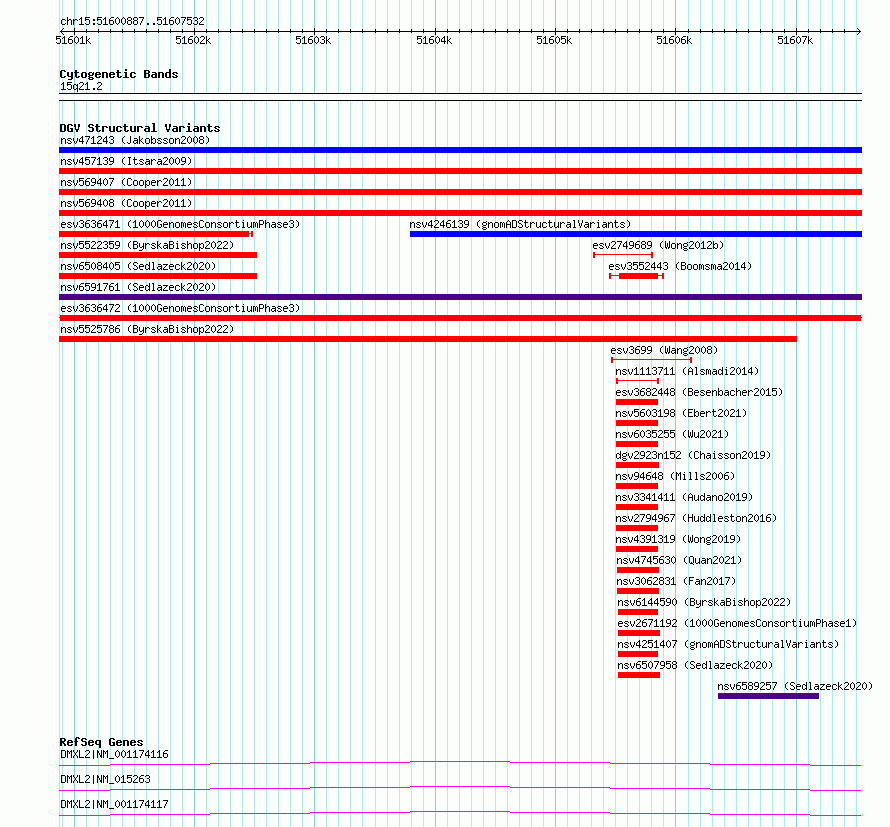Click the nsv1113711 (Alsmadi2014) label
Screen dimensions: 890x827
coord(687,371)
